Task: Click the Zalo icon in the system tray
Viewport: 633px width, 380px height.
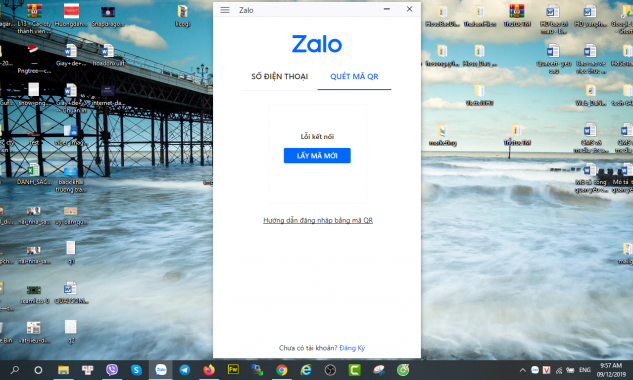Action: [535, 370]
